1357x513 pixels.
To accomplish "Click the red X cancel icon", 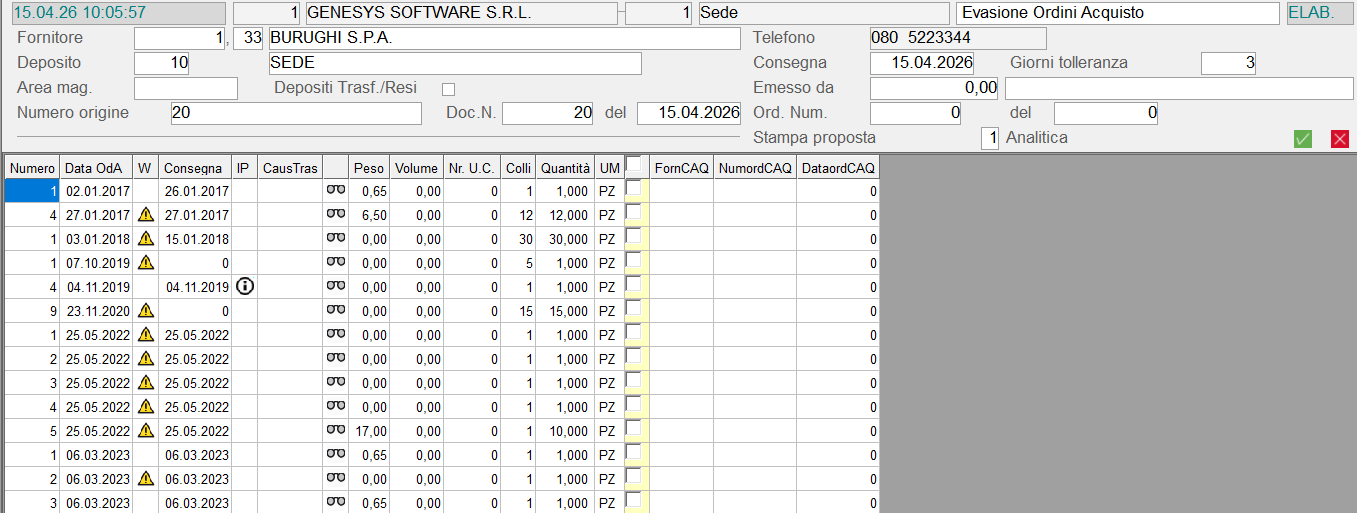I will pos(1340,139).
